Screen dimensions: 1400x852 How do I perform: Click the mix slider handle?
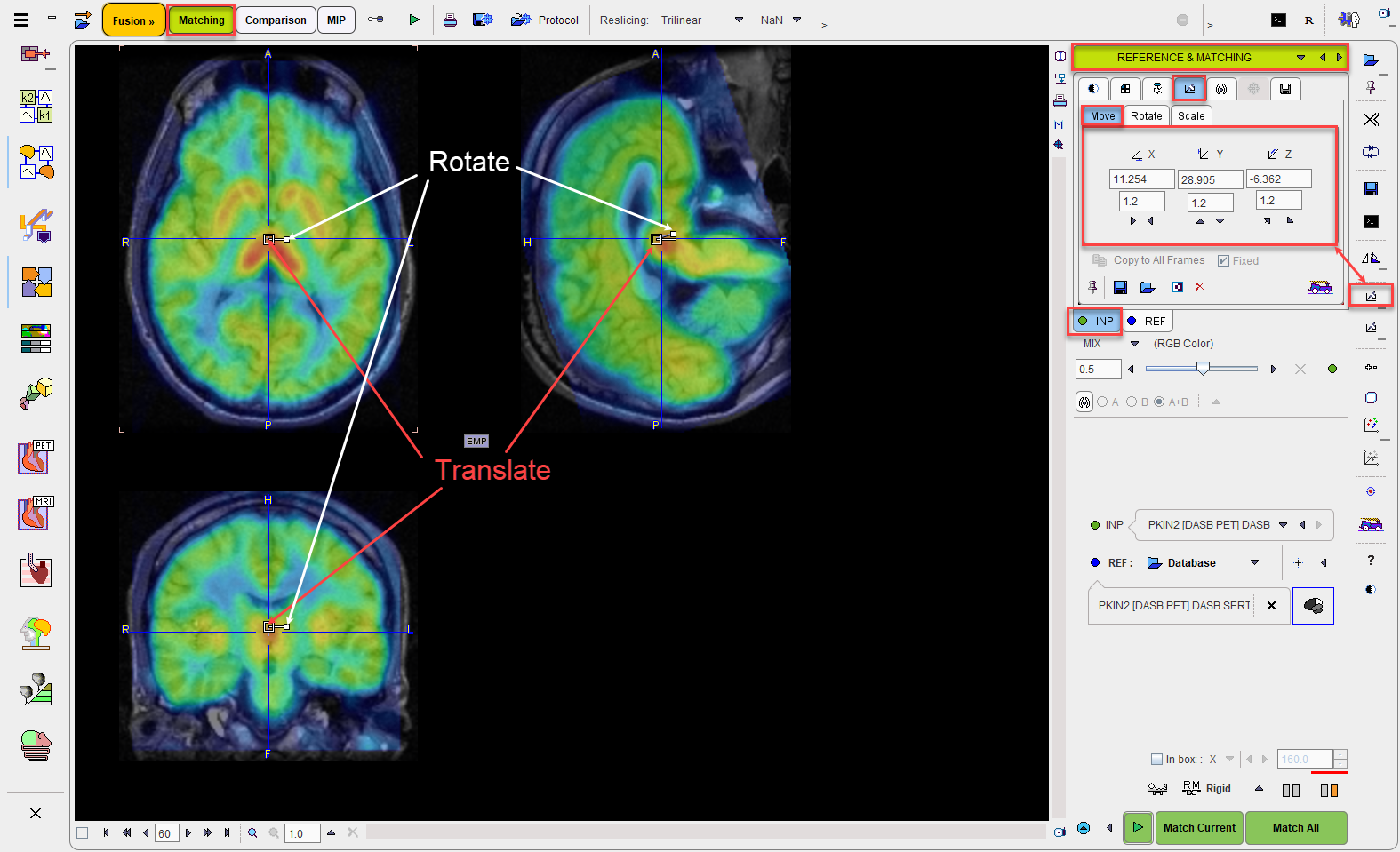(1203, 369)
